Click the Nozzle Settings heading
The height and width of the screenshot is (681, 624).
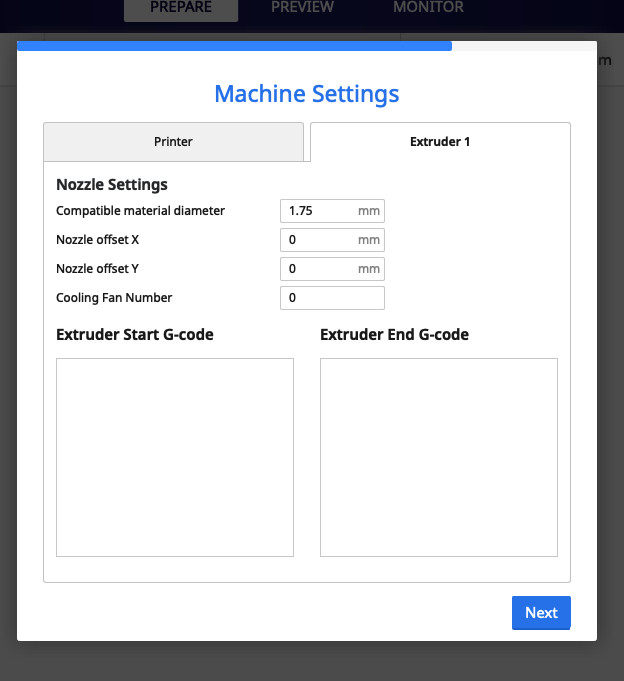[x=112, y=185]
